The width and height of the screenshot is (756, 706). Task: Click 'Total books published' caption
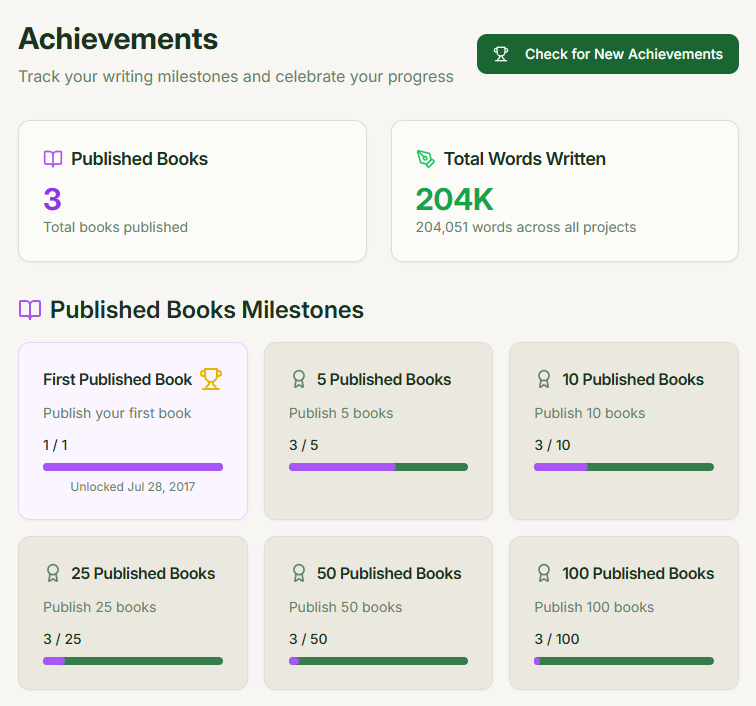pos(116,227)
